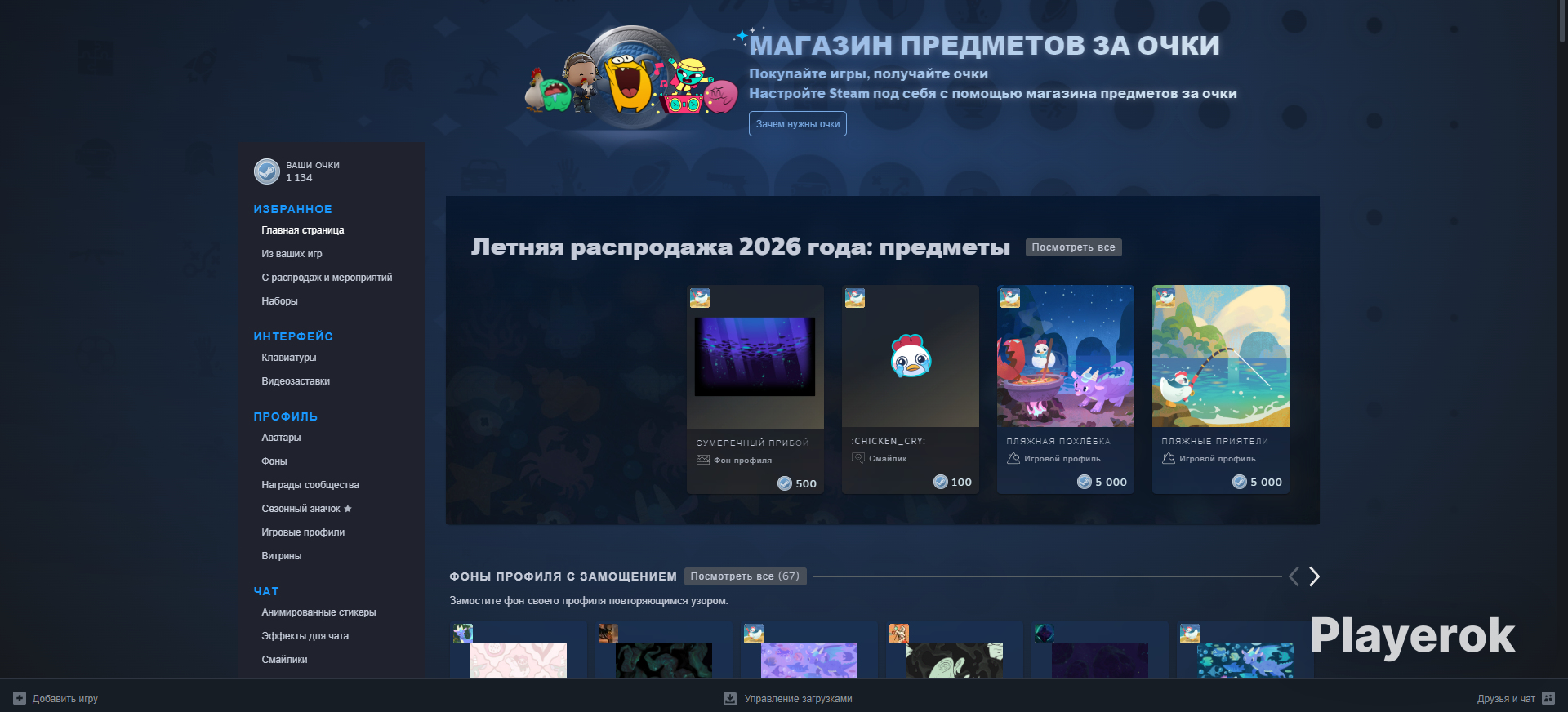Click the points coin on "Пляжные приятели" price
Viewport: 1568px width, 712px height.
tap(1240, 482)
